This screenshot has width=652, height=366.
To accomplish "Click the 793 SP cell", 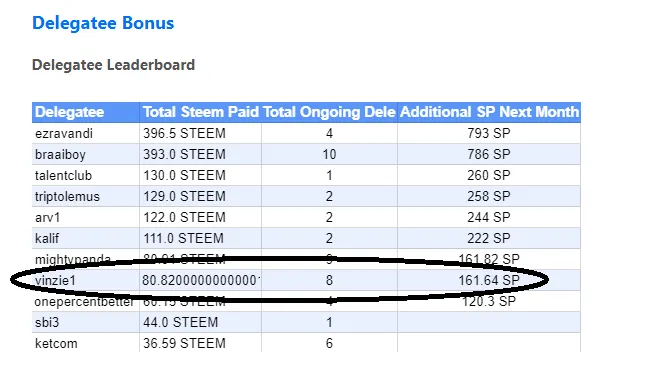I will (x=489, y=133).
